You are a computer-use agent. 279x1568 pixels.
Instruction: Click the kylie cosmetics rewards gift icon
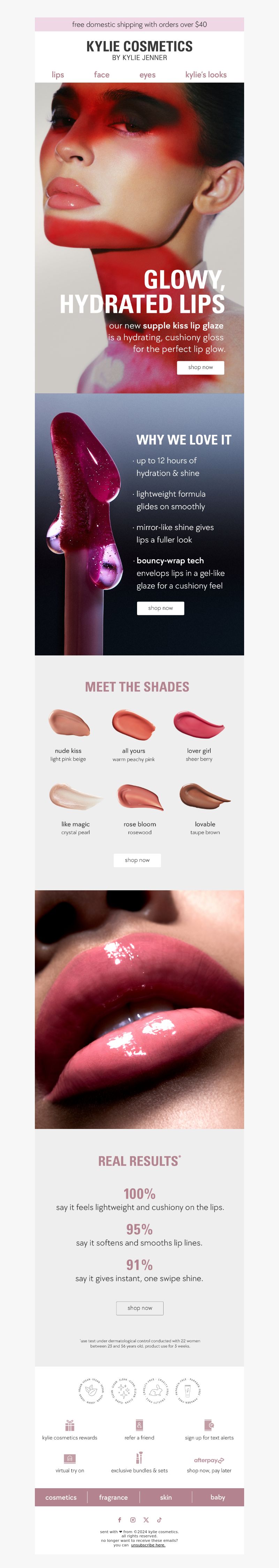pos(69,1425)
